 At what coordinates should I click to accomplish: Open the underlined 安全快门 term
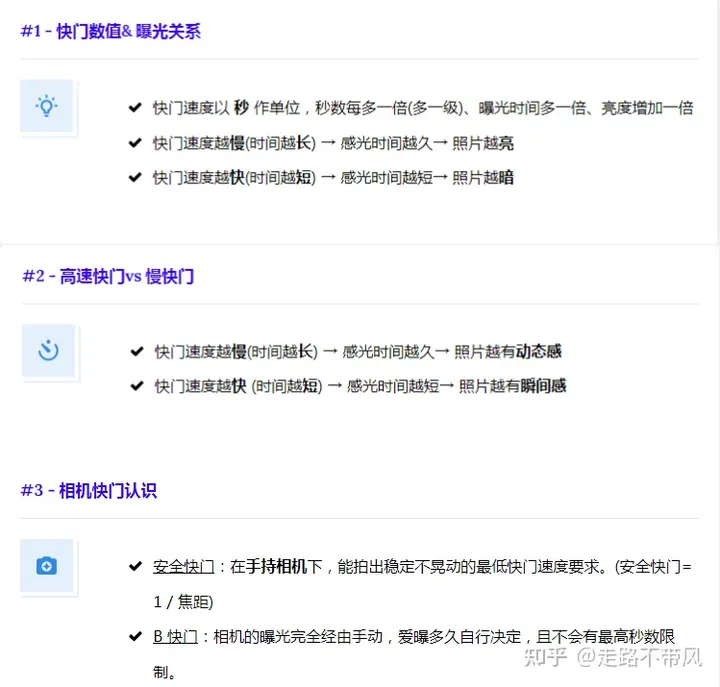coord(183,567)
